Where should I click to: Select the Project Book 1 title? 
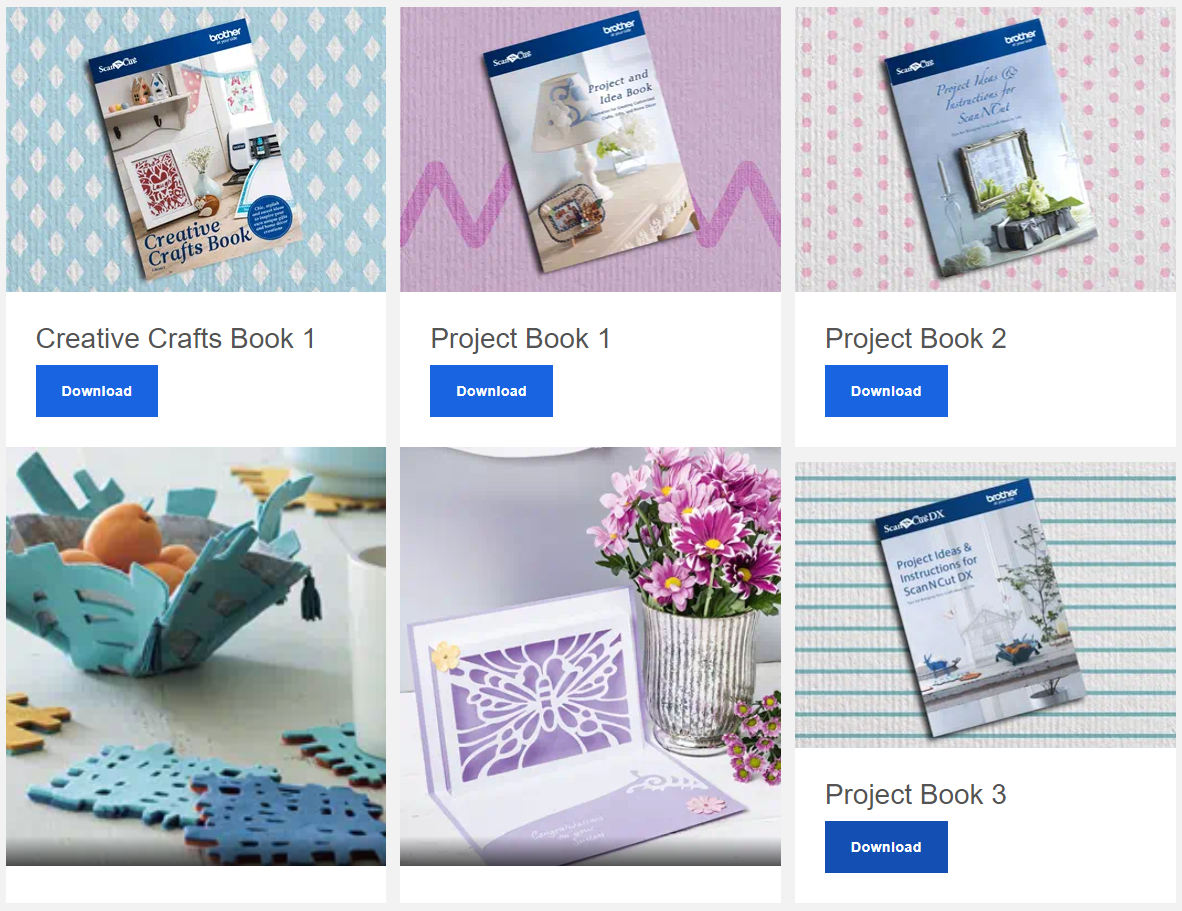click(x=520, y=338)
